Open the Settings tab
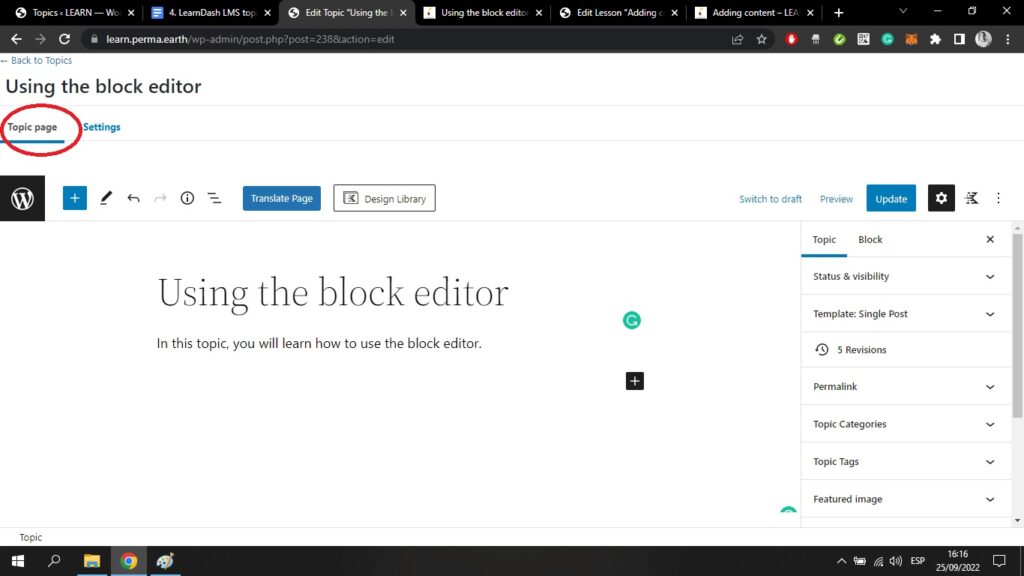The height and width of the screenshot is (576, 1024). (102, 127)
